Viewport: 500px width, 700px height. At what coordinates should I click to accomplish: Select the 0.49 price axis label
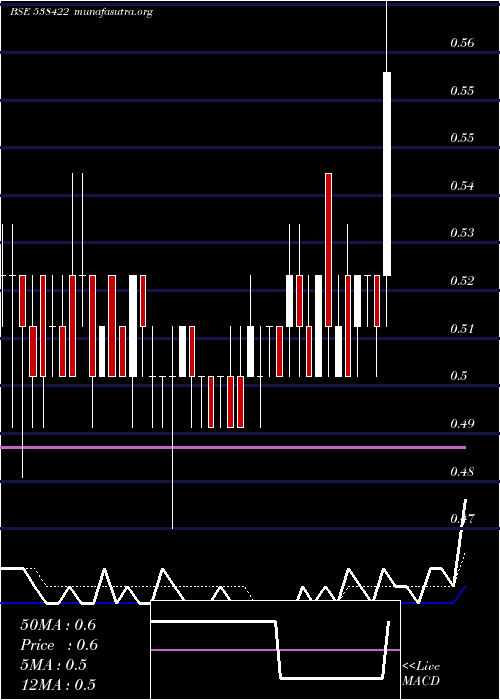tap(462, 424)
